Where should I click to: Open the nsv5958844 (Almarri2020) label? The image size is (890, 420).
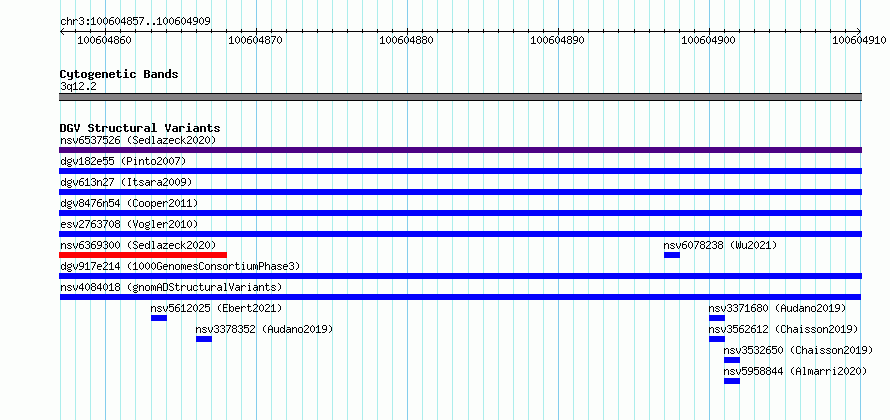796,371
